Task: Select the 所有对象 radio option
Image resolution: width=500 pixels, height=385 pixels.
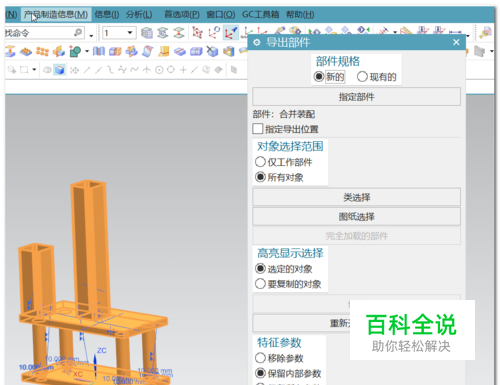Action: [x=260, y=177]
